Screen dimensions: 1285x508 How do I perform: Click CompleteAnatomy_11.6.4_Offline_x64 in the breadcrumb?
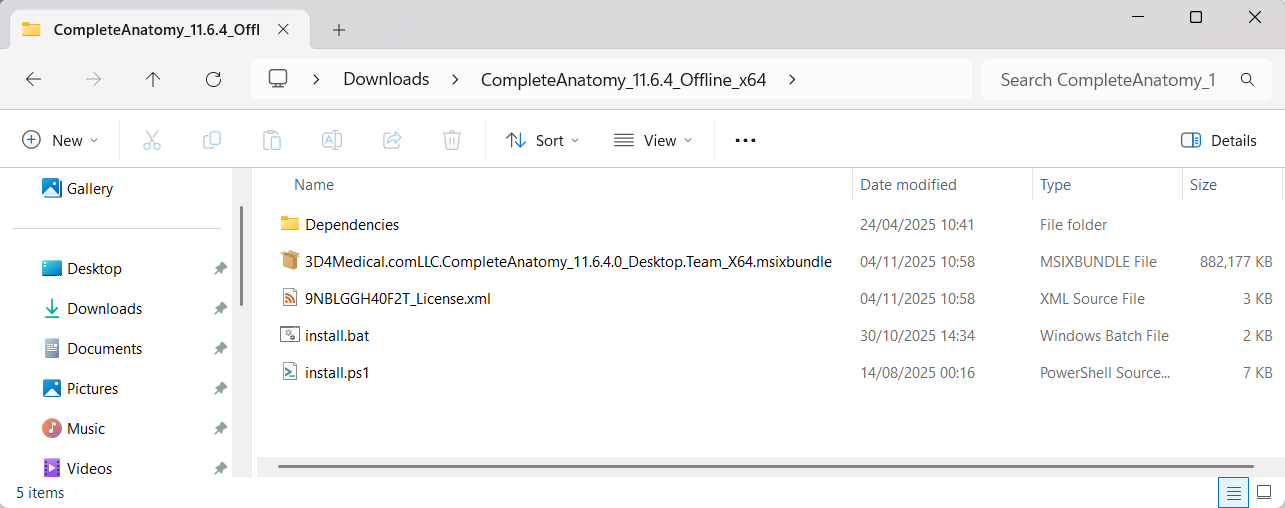pos(623,79)
